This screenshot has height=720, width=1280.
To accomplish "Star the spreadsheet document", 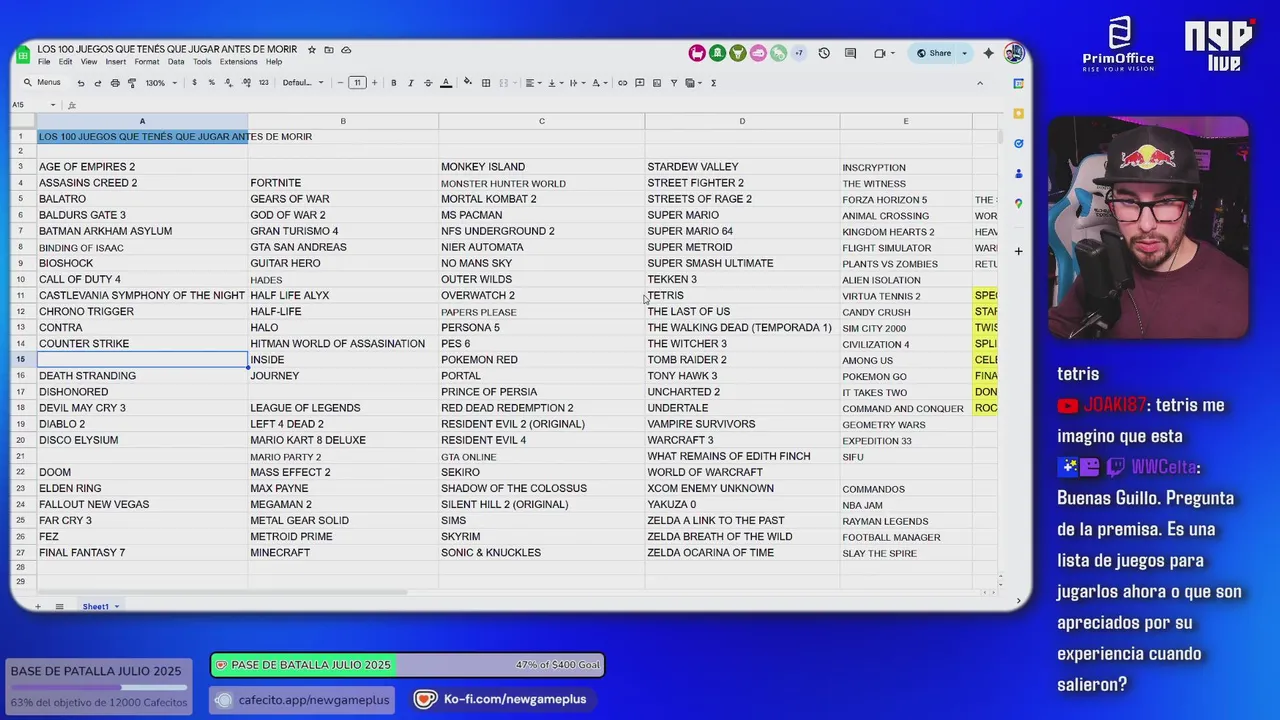I will pos(312,50).
